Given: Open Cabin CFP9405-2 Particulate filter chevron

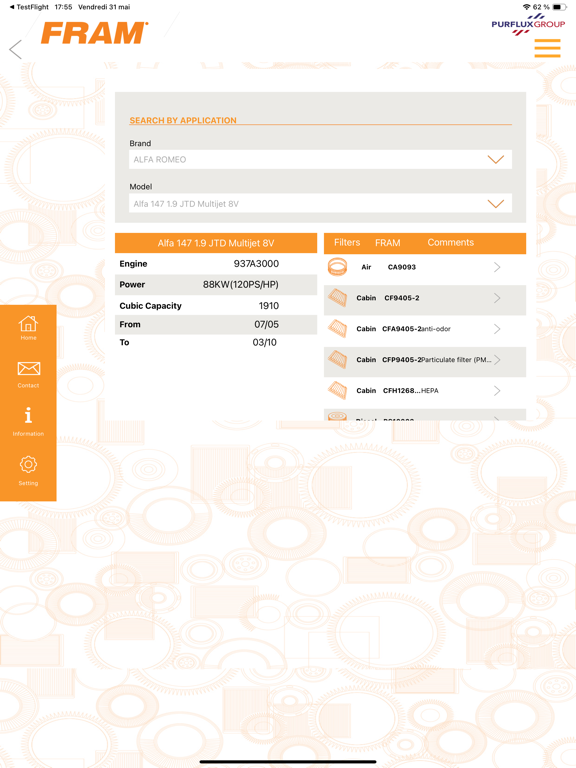Looking at the screenshot, I should (497, 360).
